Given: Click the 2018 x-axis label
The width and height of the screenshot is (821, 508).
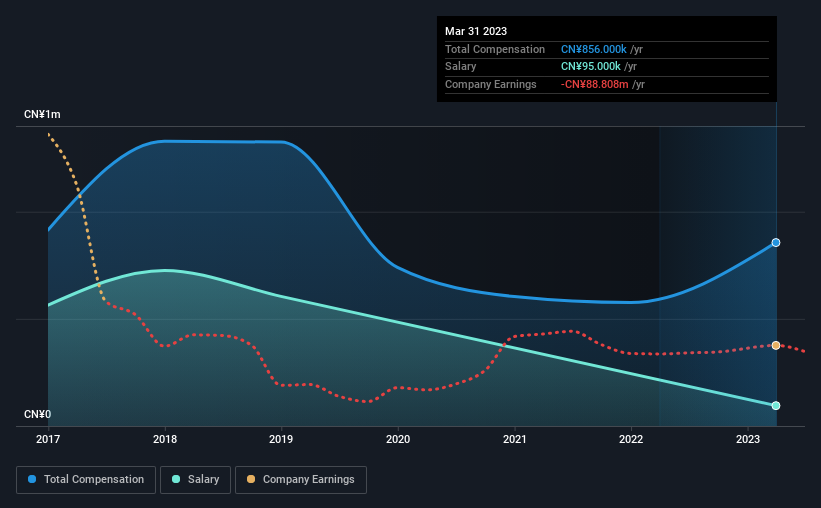Looking at the screenshot, I should click(165, 439).
